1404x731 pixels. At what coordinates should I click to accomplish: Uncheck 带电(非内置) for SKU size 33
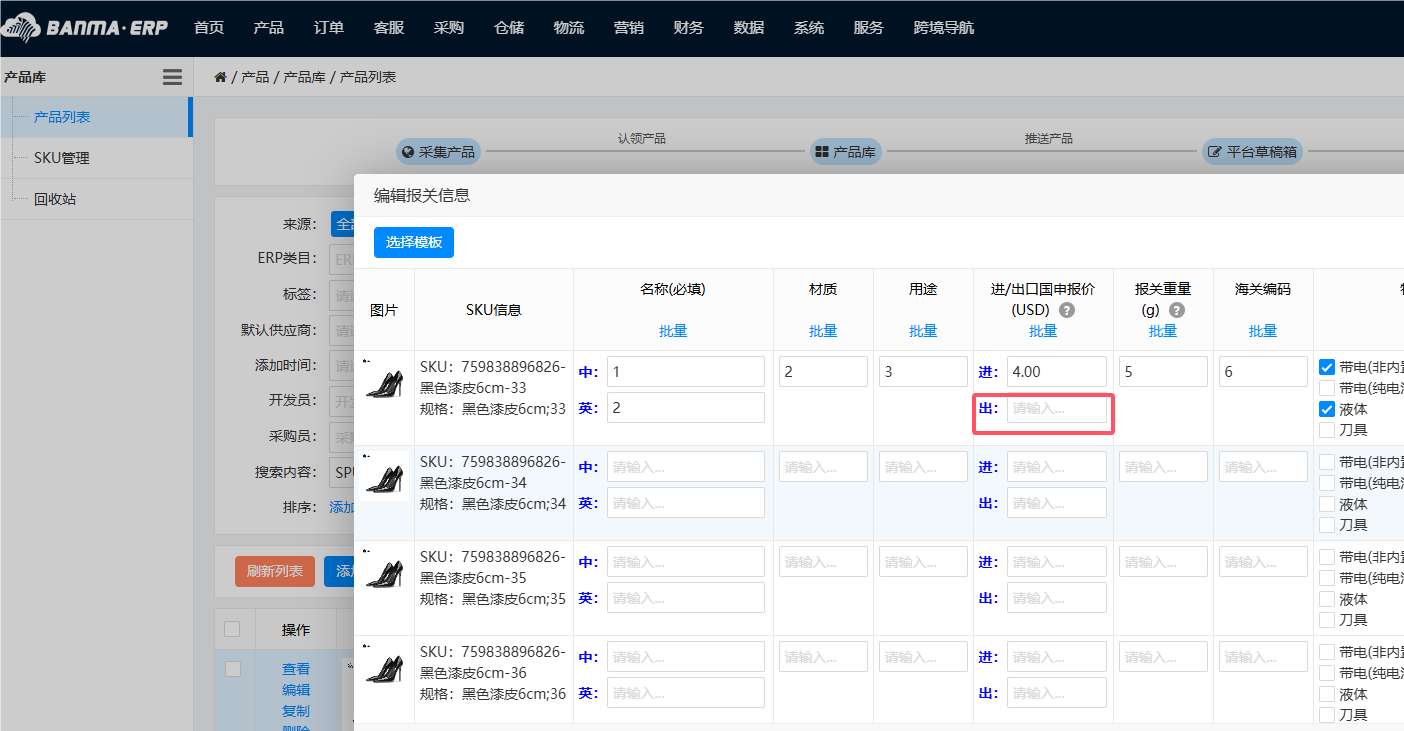(x=1327, y=367)
